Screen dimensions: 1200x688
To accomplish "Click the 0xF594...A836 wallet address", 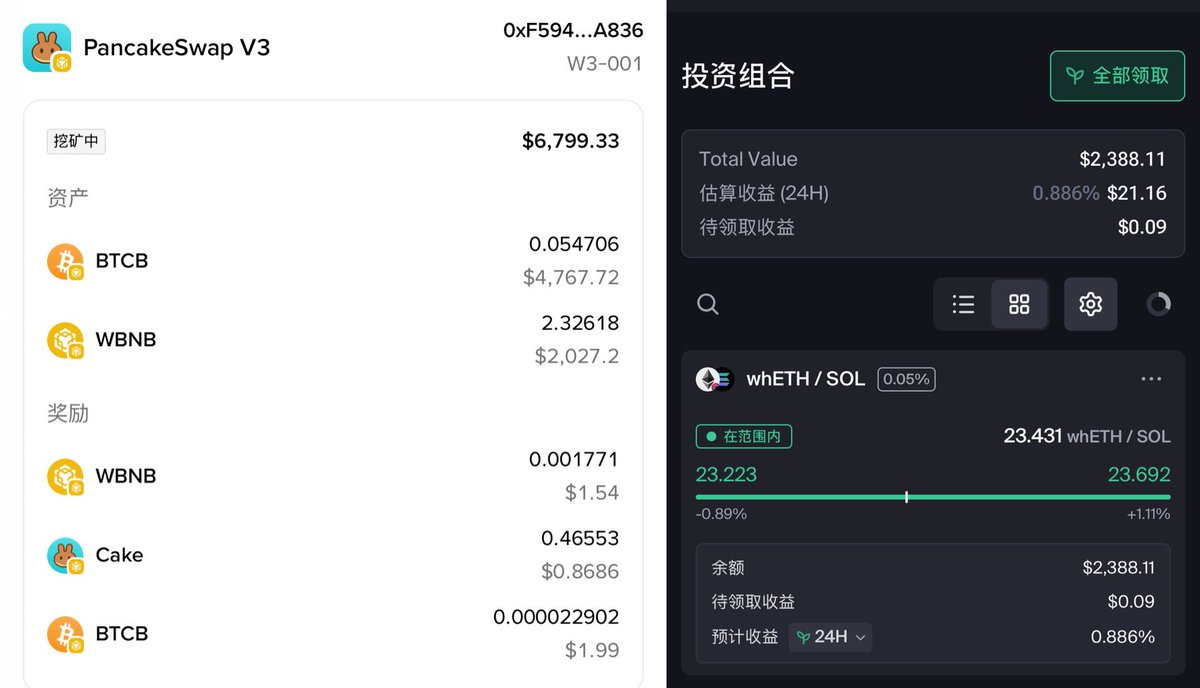I will pyautogui.click(x=573, y=30).
